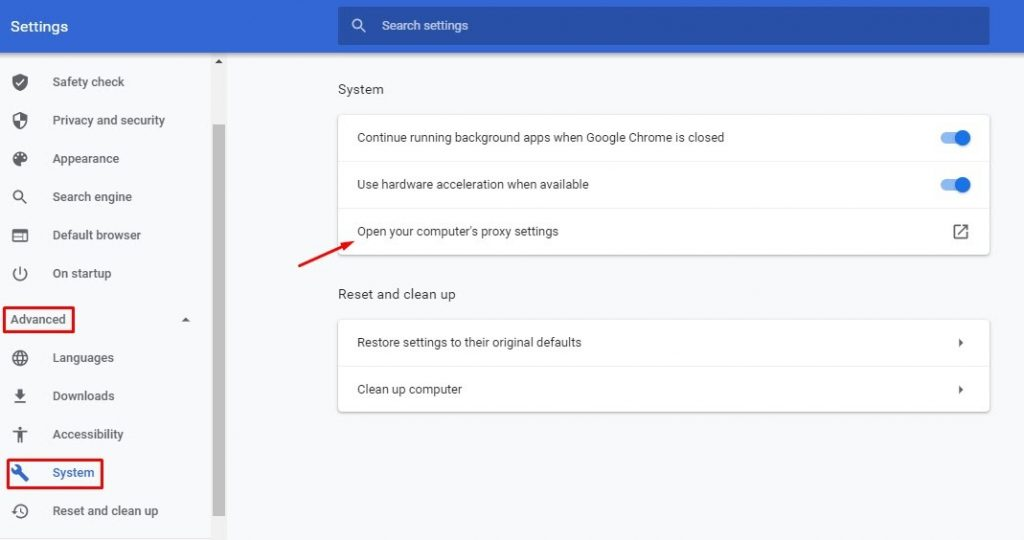Click the Default browser window icon

pyautogui.click(x=20, y=235)
